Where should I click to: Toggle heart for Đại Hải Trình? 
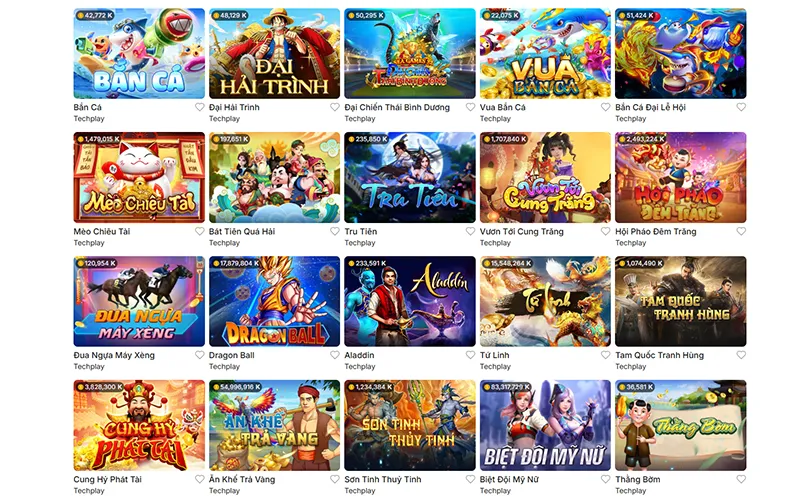(335, 107)
